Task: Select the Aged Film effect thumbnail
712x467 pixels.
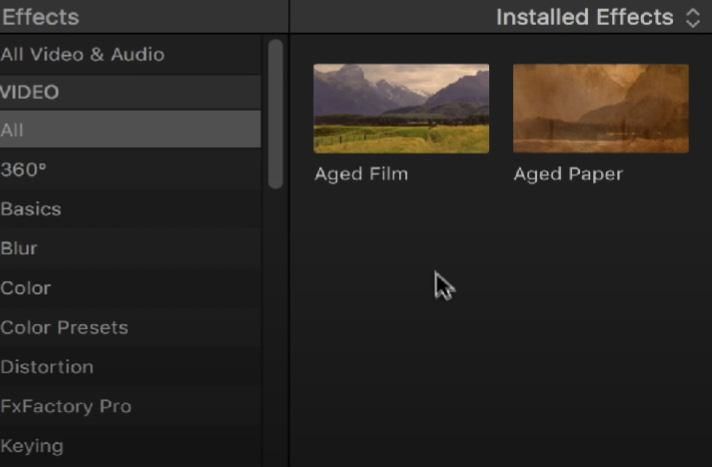Action: 401,109
